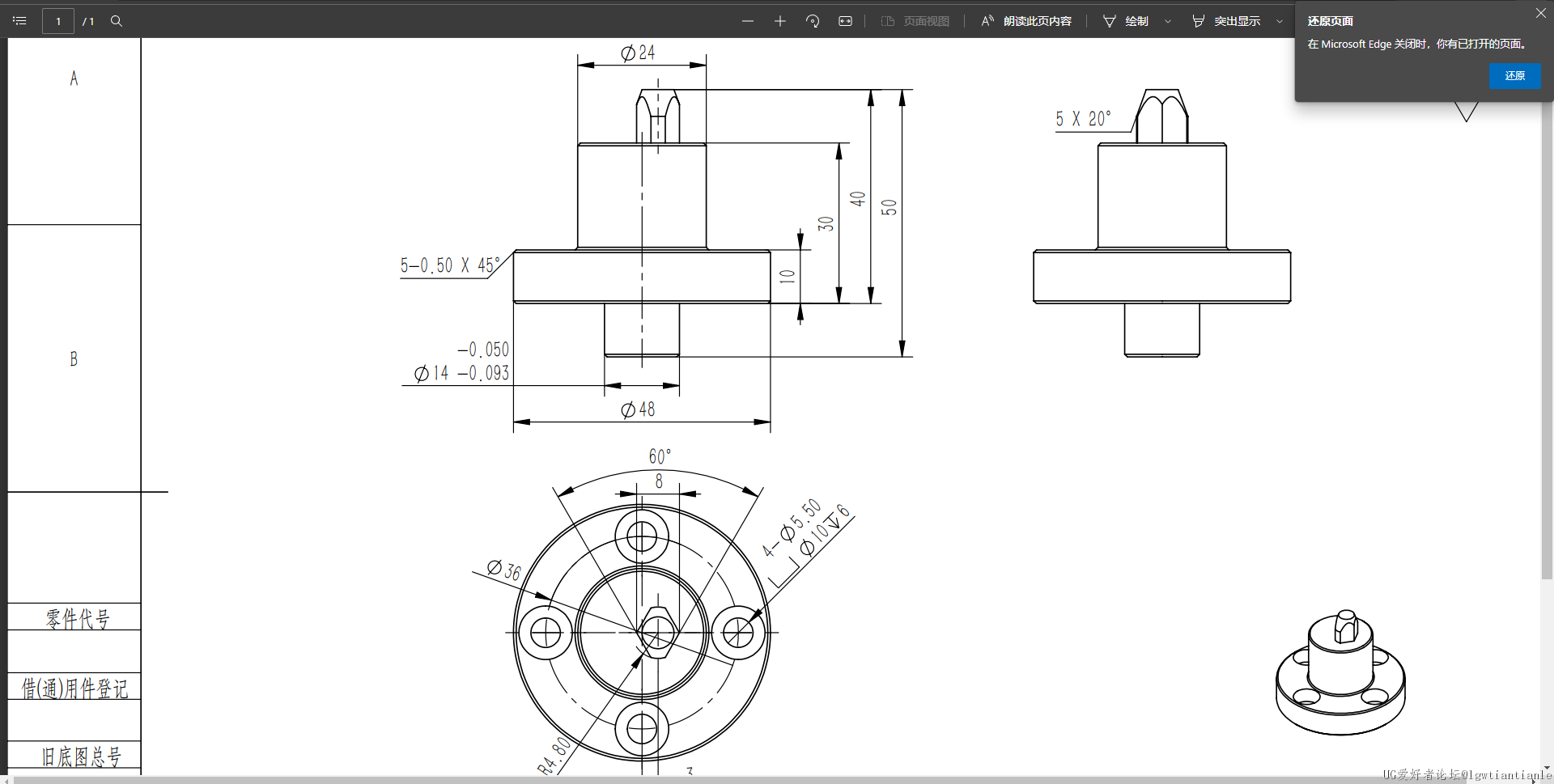Open the find in document search

click(x=117, y=21)
